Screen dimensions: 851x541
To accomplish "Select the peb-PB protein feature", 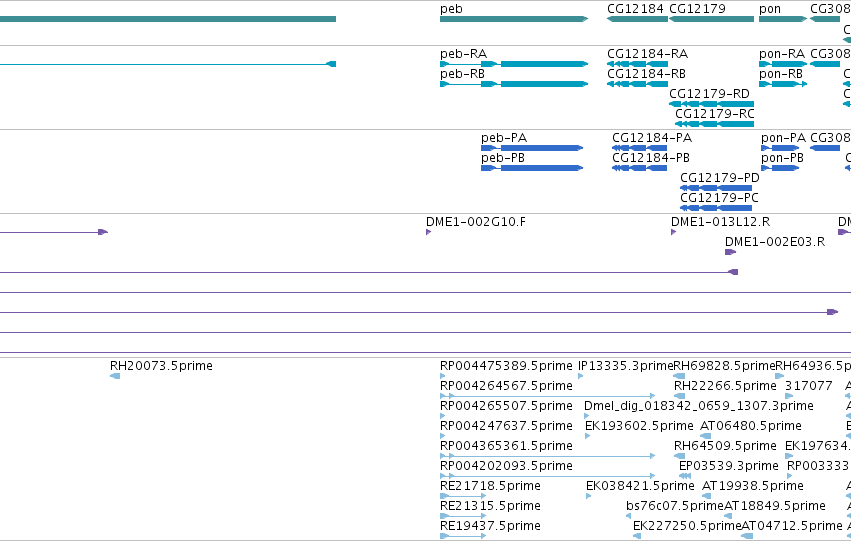I will pyautogui.click(x=532, y=168).
